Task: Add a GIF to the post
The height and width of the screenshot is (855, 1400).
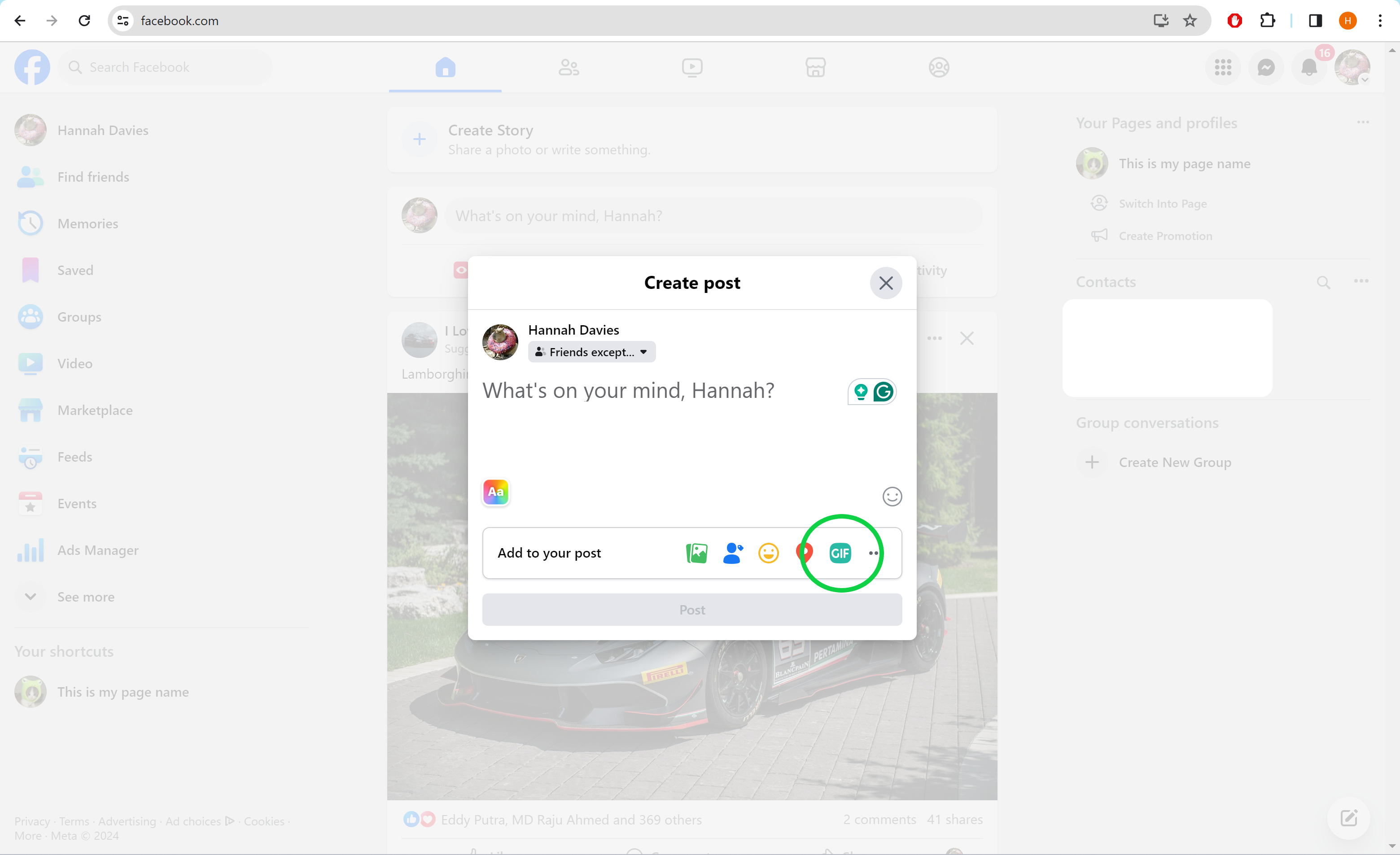Action: pyautogui.click(x=840, y=553)
